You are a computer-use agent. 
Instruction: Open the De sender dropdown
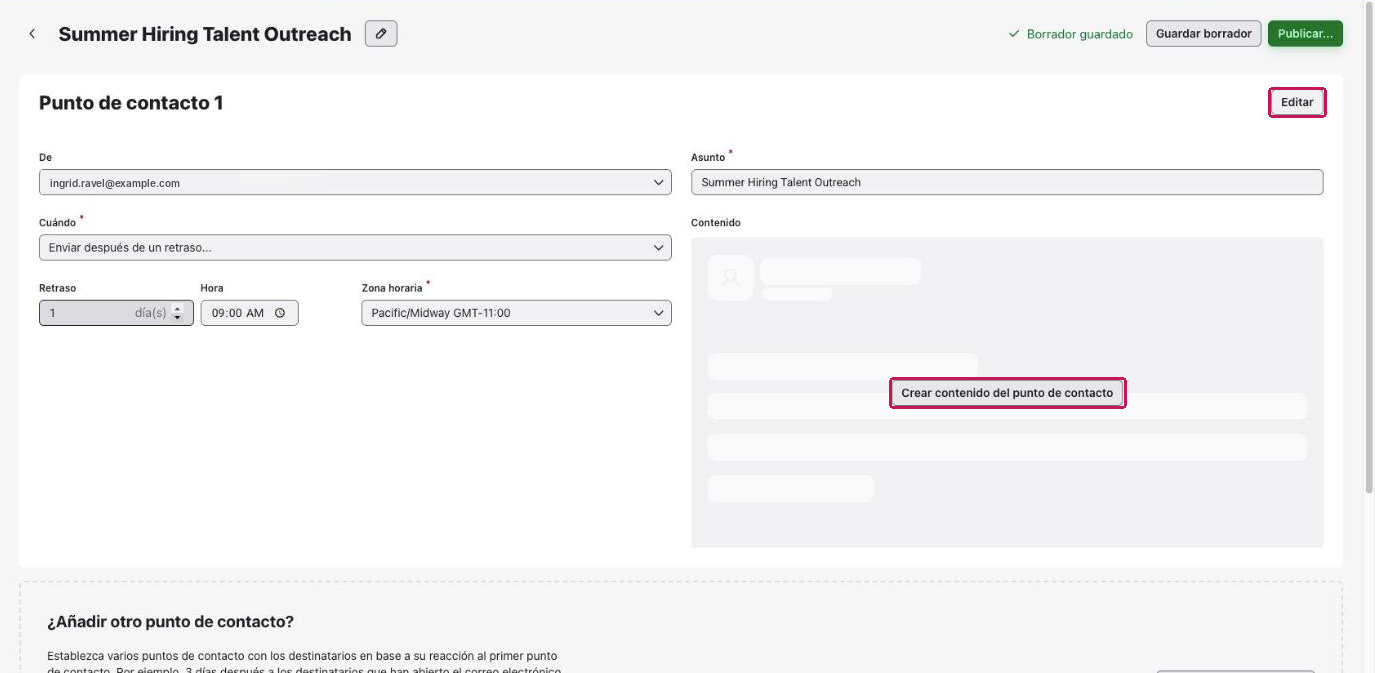(355, 183)
